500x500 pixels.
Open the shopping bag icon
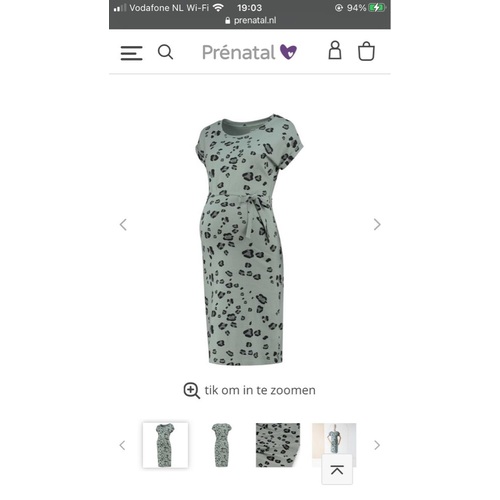click(x=366, y=51)
